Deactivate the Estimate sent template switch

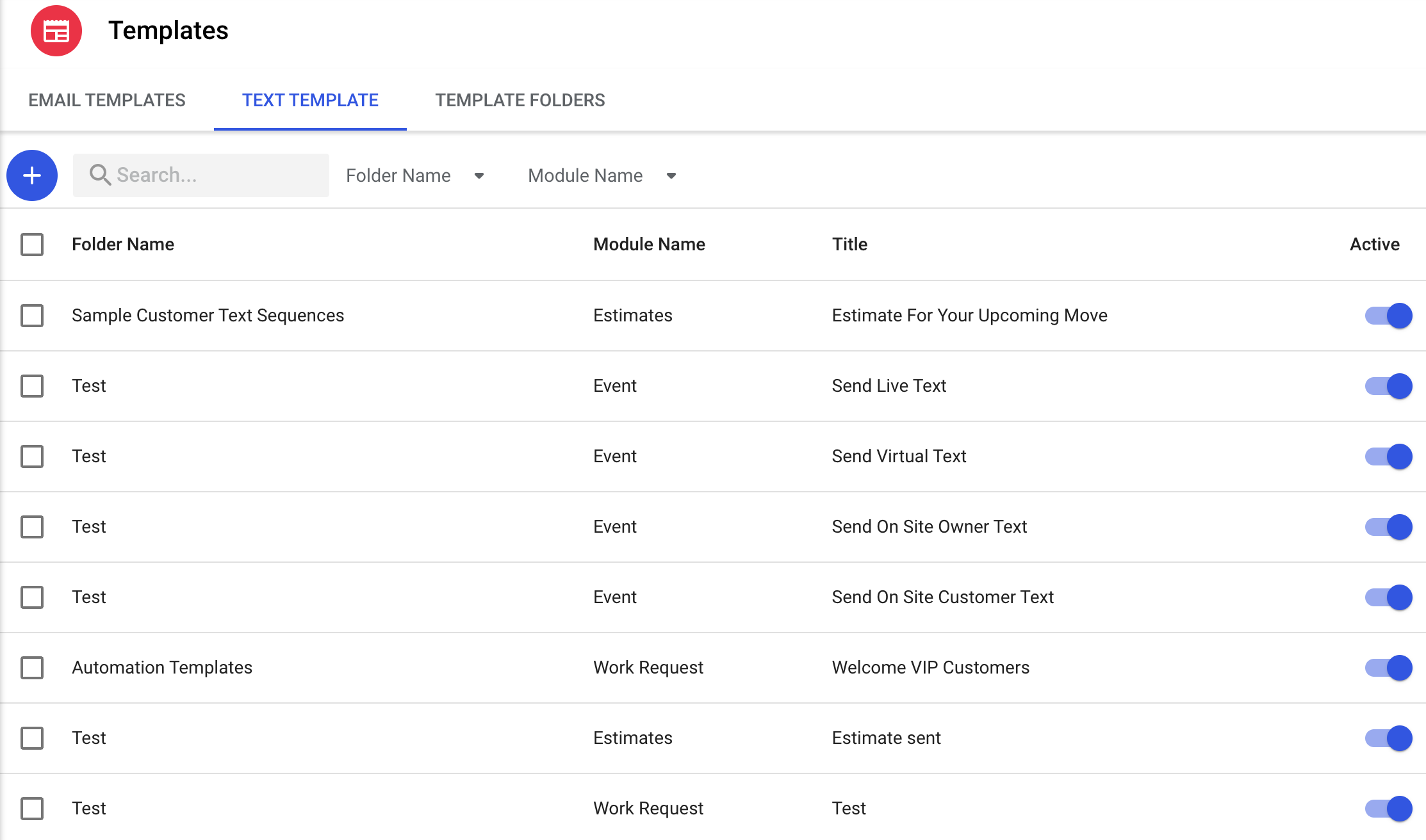pyautogui.click(x=1388, y=738)
